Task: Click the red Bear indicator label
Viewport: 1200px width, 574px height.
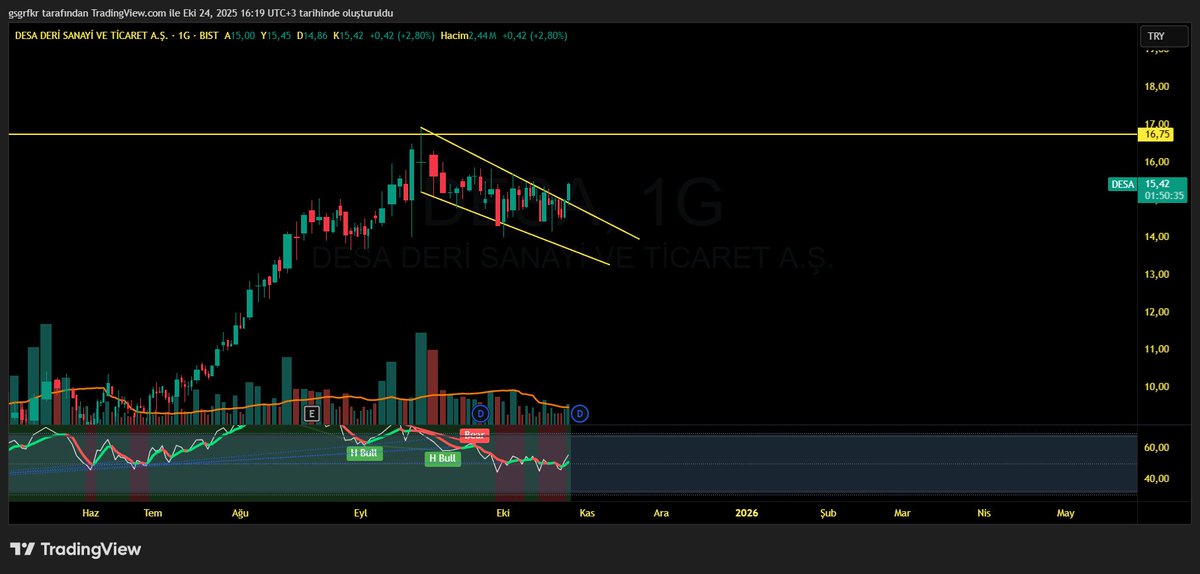Action: [x=474, y=435]
